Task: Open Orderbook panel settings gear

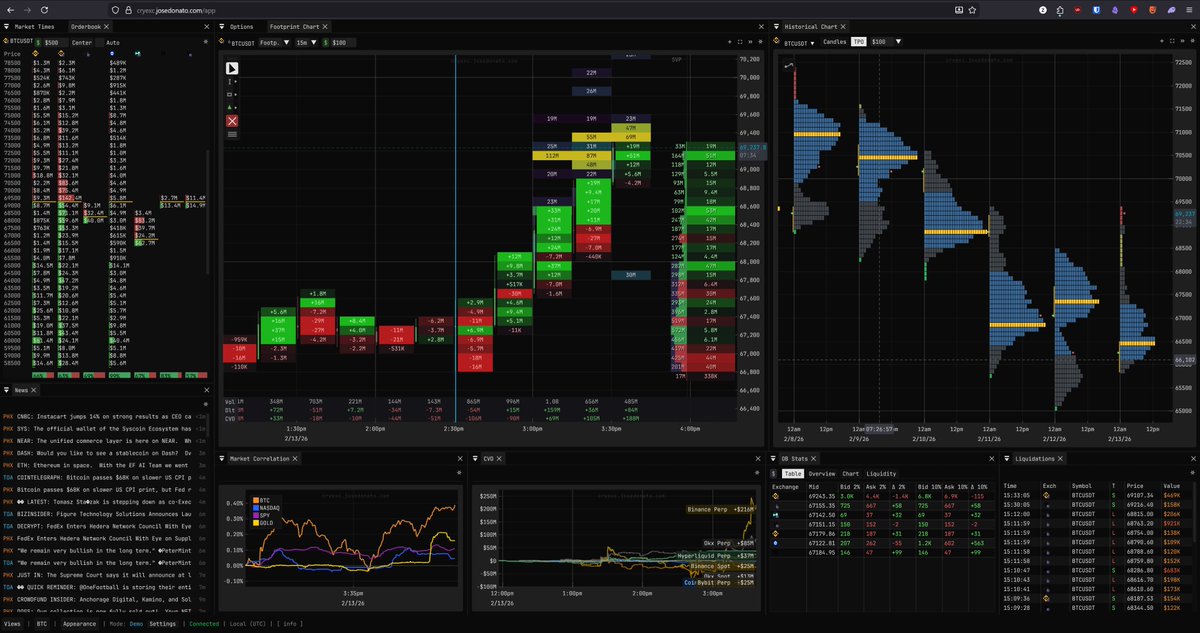Action: pos(208,42)
